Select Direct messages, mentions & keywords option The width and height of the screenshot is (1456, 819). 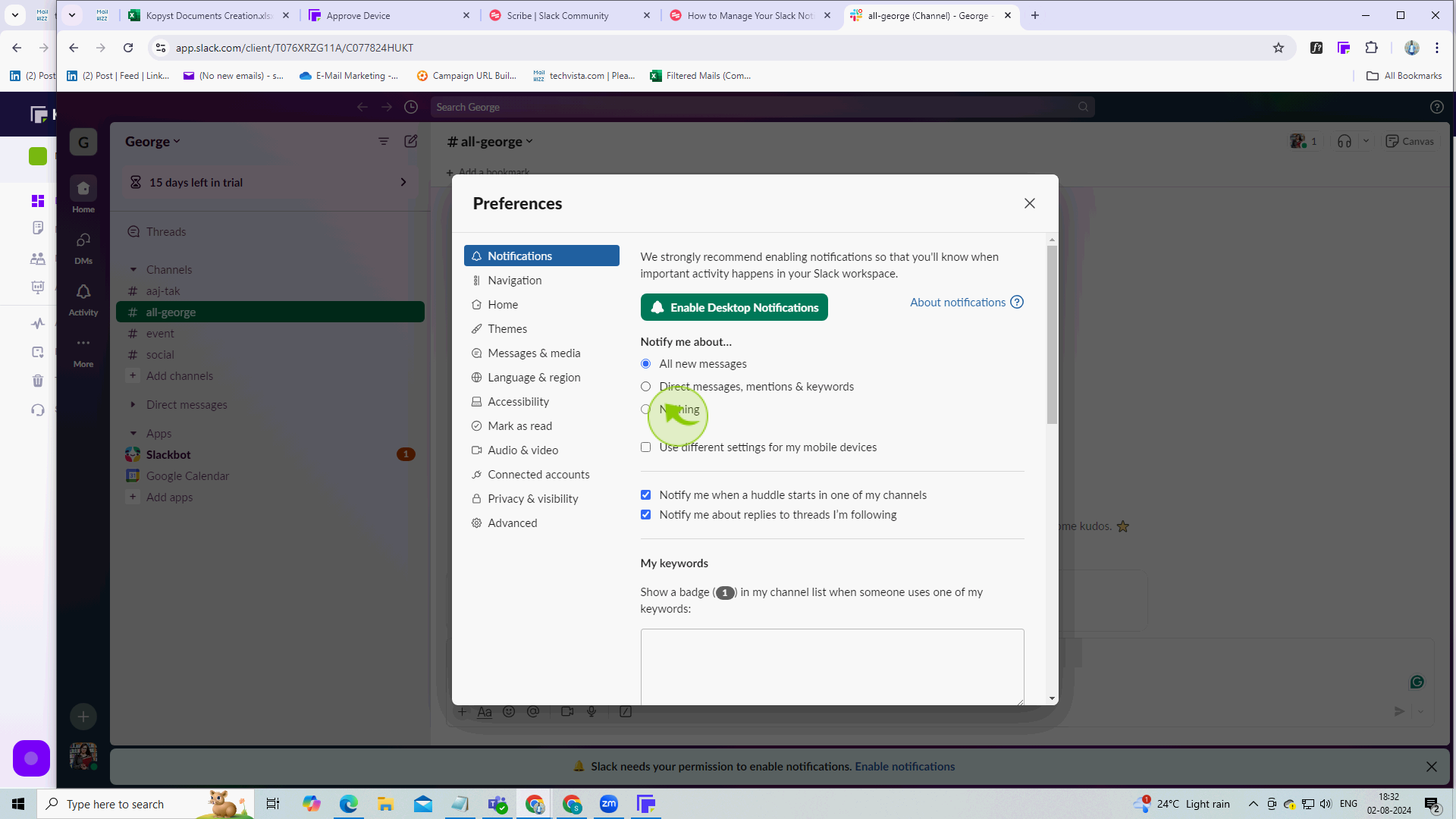646,387
